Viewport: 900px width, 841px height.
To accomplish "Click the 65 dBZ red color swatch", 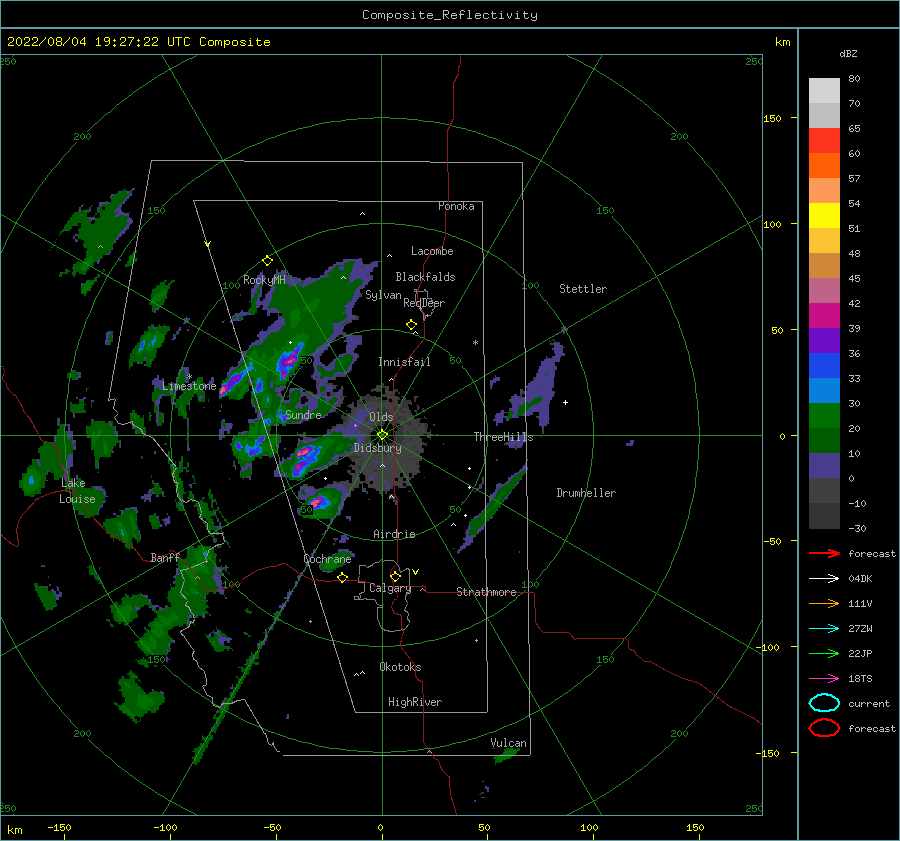I will point(824,140).
